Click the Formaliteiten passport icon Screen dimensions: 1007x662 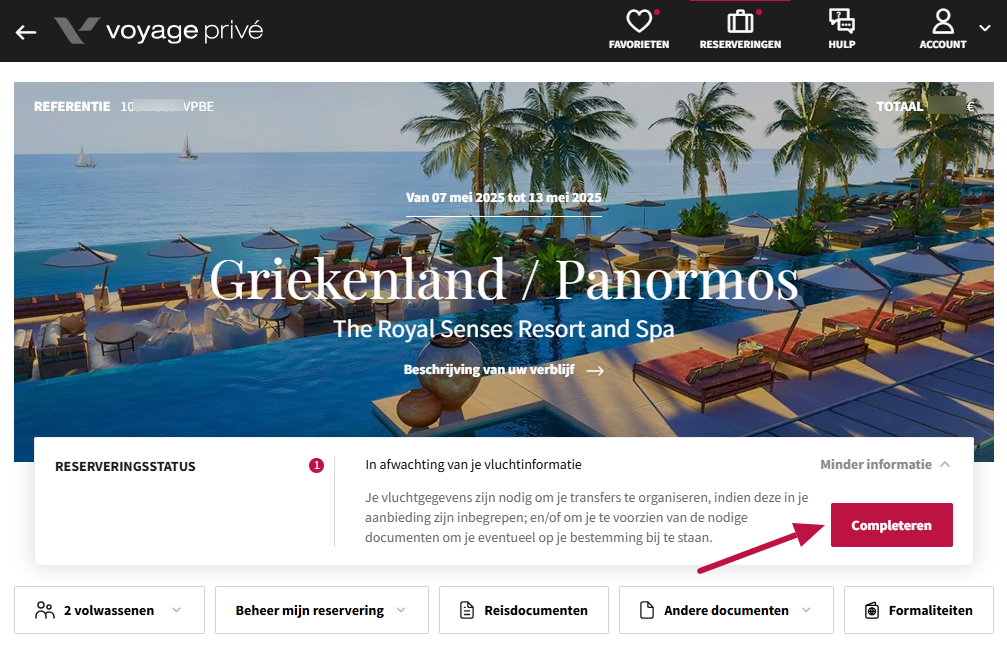coord(871,610)
